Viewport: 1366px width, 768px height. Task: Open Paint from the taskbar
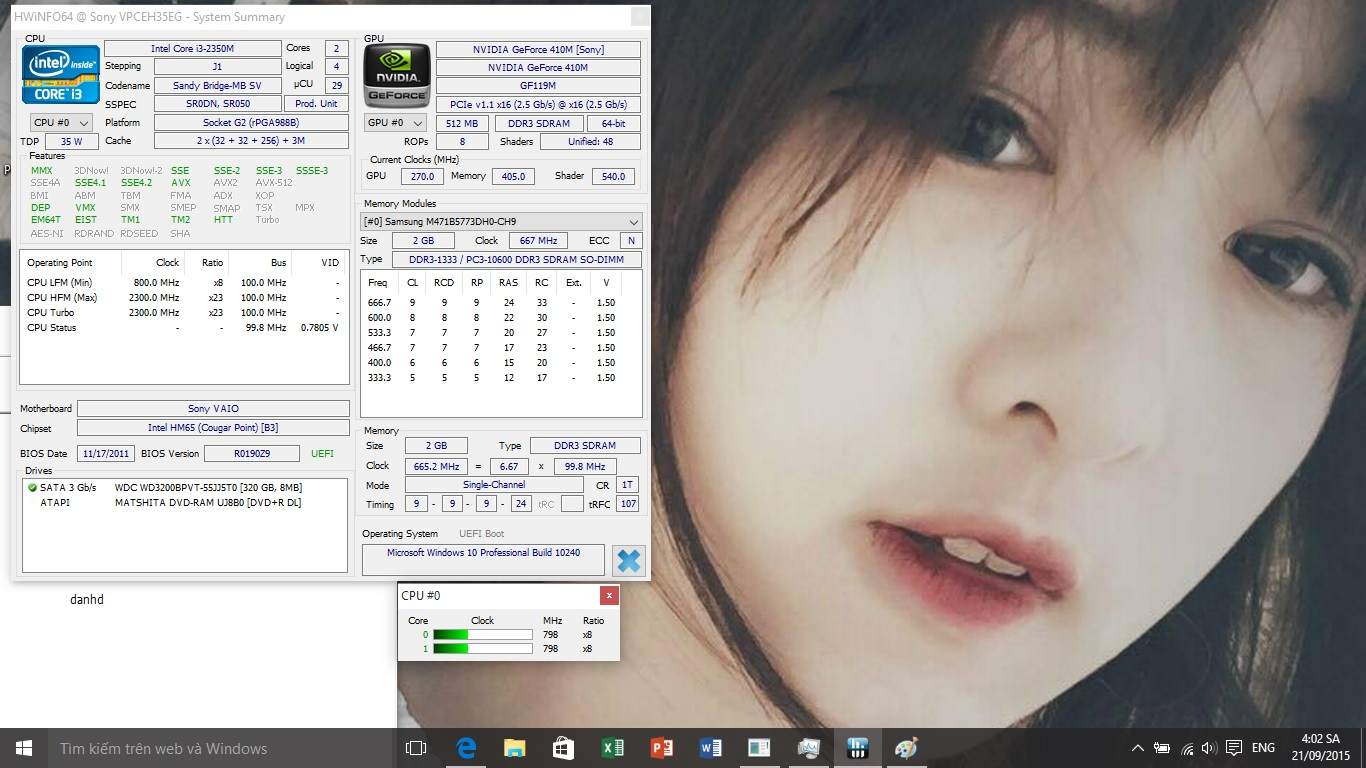click(906, 748)
